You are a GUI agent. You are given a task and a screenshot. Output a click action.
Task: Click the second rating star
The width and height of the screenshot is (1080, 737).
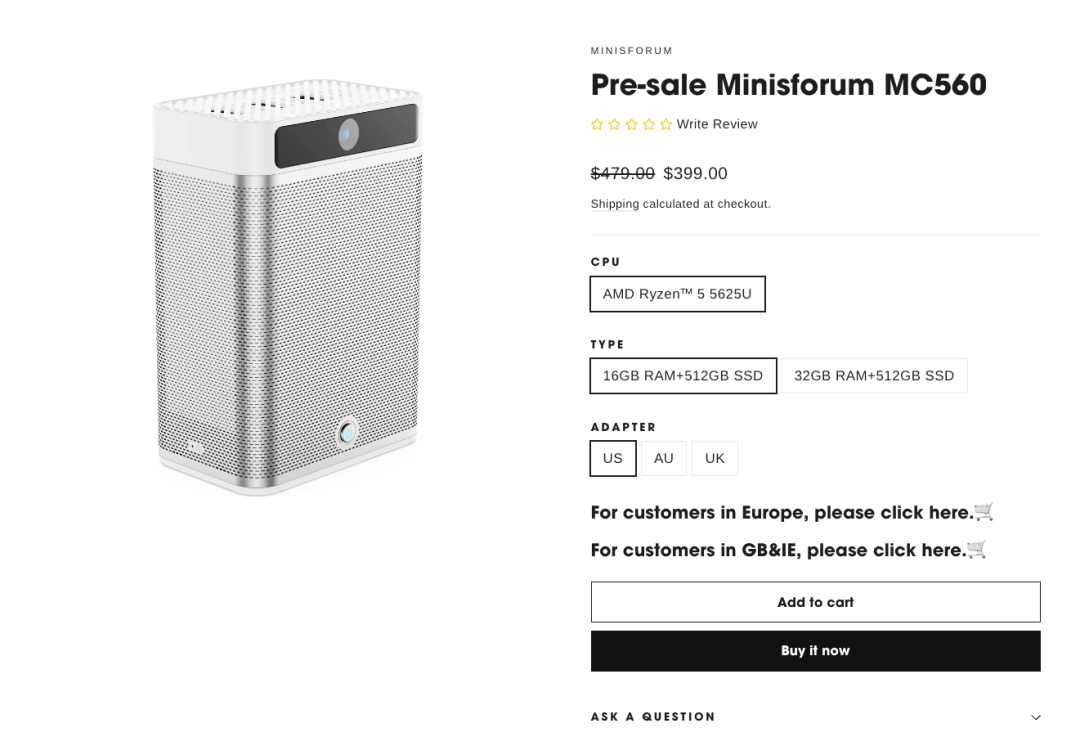pos(614,124)
